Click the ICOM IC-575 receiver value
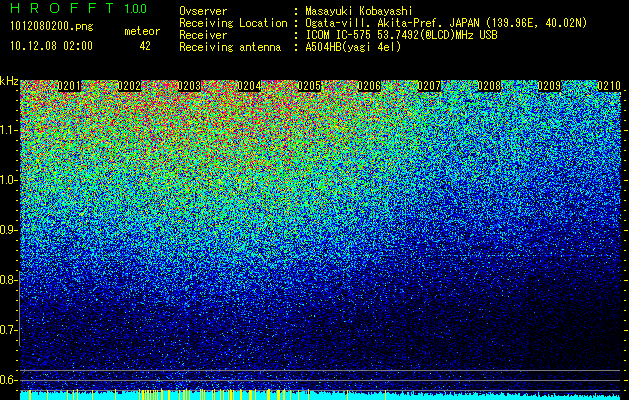 click(x=401, y=35)
